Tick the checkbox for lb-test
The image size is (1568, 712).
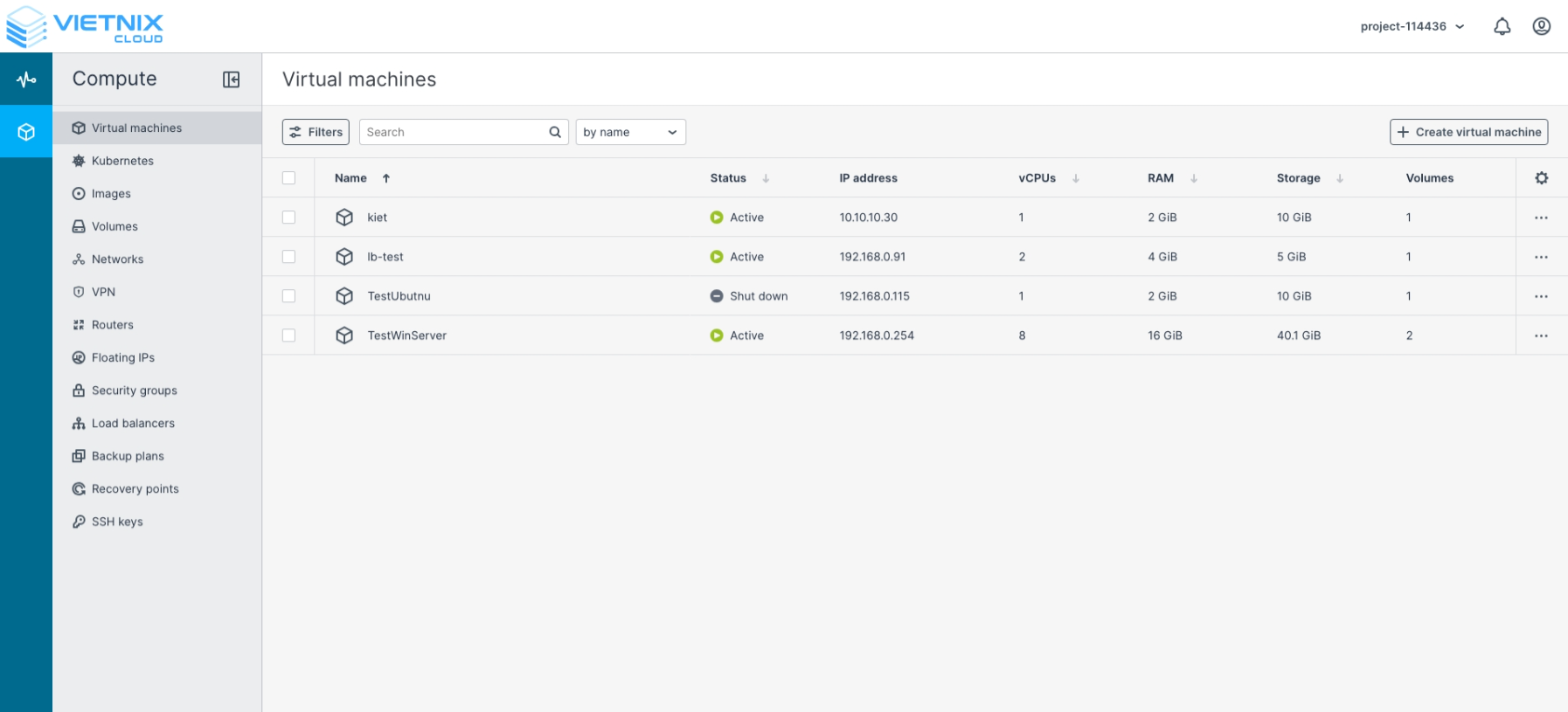click(289, 257)
